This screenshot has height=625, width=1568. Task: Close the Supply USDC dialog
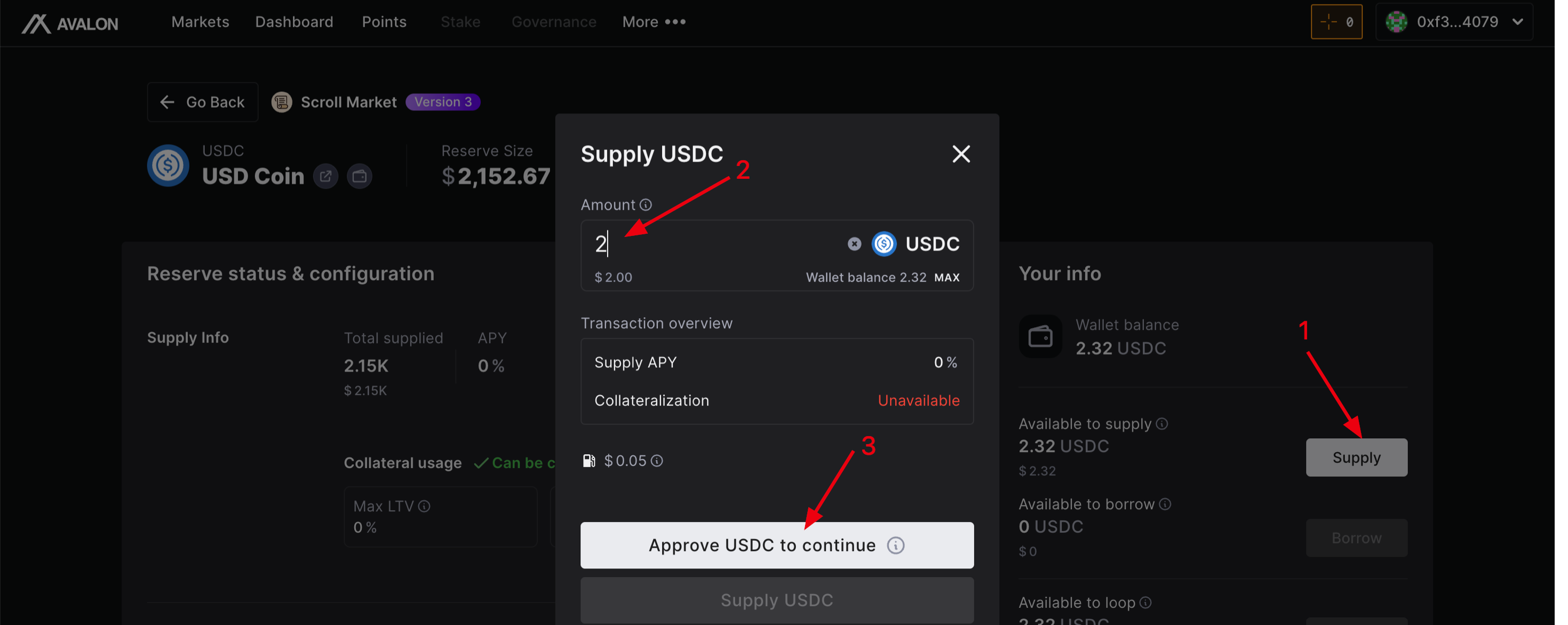tap(960, 154)
